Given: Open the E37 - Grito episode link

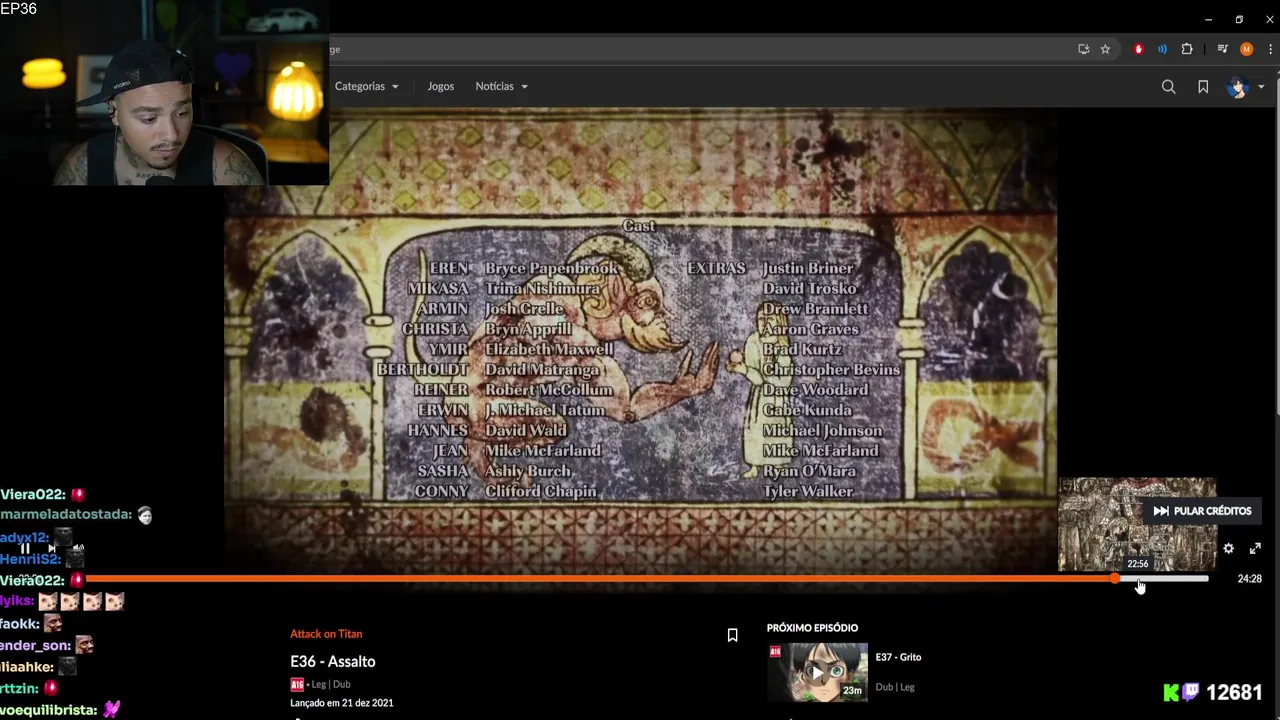Looking at the screenshot, I should pyautogui.click(x=898, y=657).
